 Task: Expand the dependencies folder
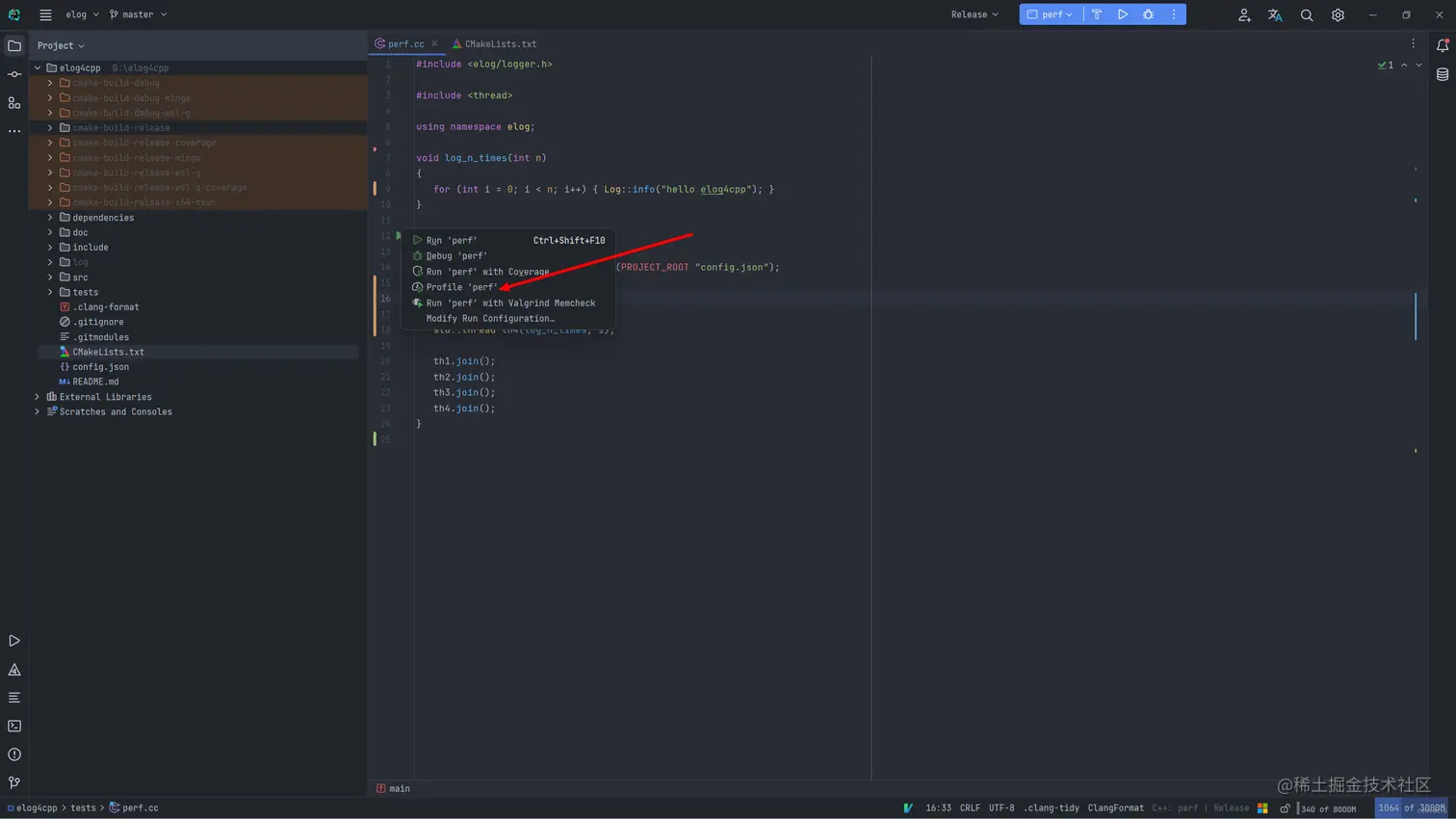tap(50, 218)
